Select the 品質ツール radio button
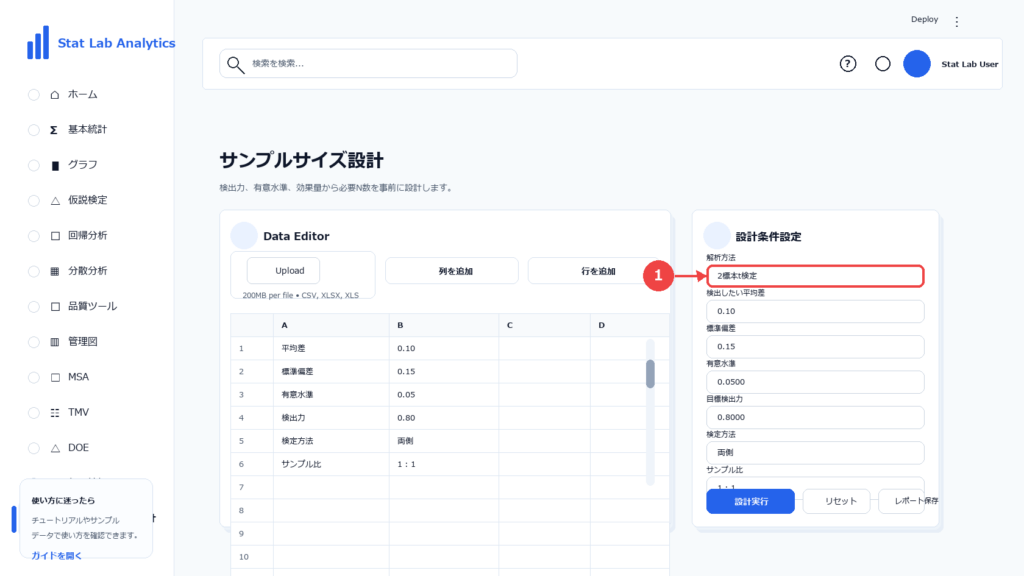Viewport: 1024px width, 576px height. pos(34,306)
